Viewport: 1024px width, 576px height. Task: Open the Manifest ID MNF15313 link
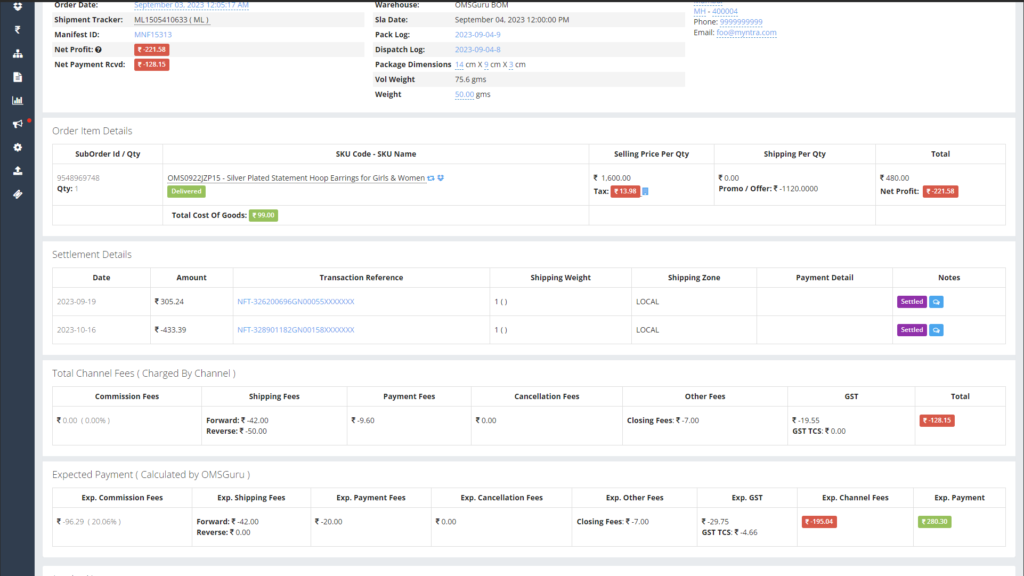(151, 34)
